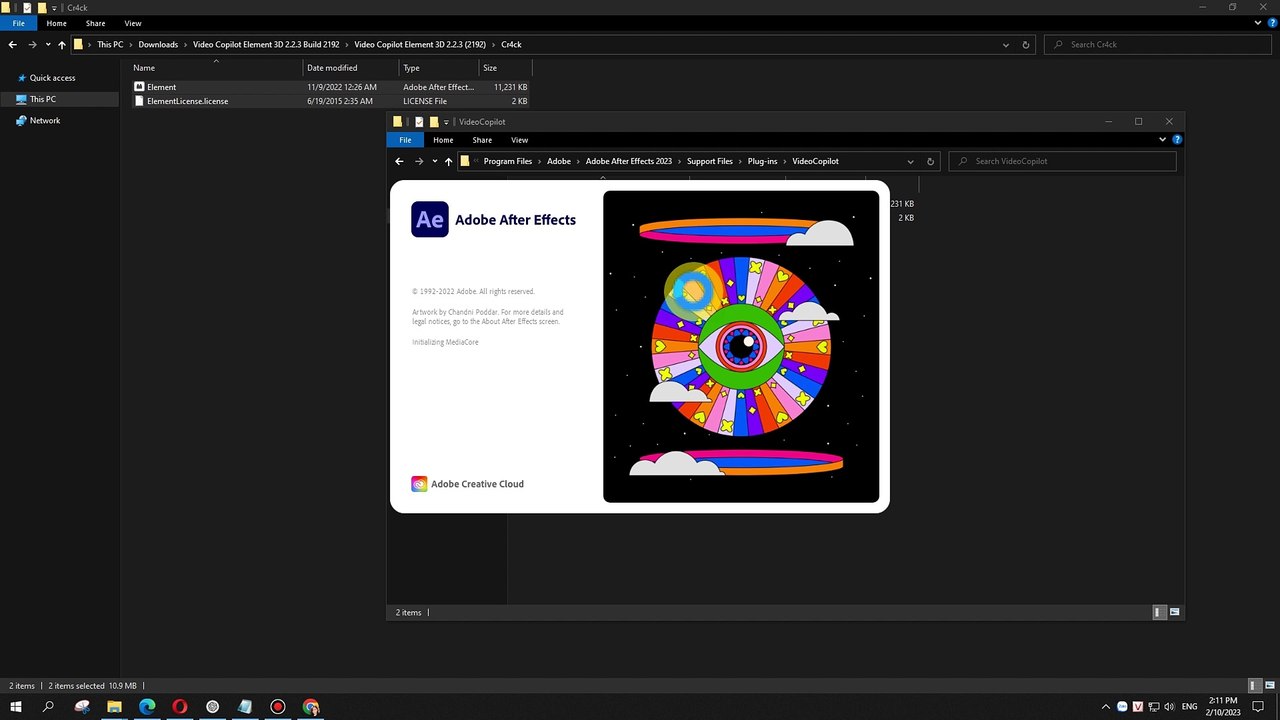Launch Microsoft Edge from the taskbar
The image size is (1280, 720).
tap(147, 707)
